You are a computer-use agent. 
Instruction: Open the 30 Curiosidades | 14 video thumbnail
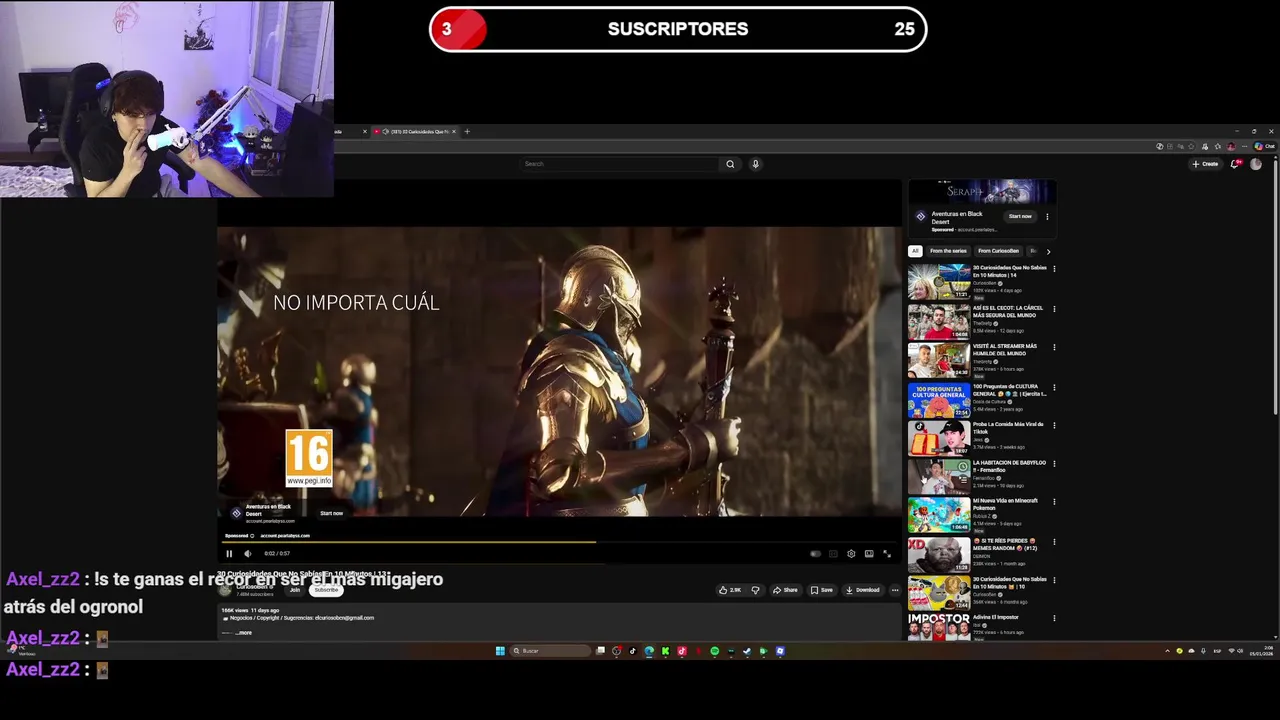click(939, 282)
